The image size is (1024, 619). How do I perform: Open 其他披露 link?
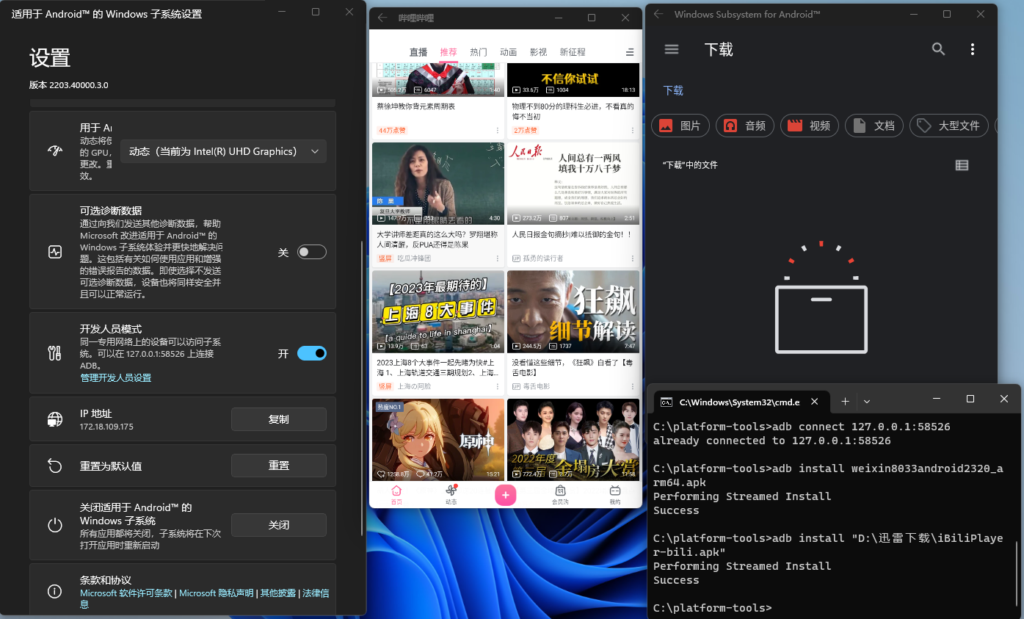278,593
